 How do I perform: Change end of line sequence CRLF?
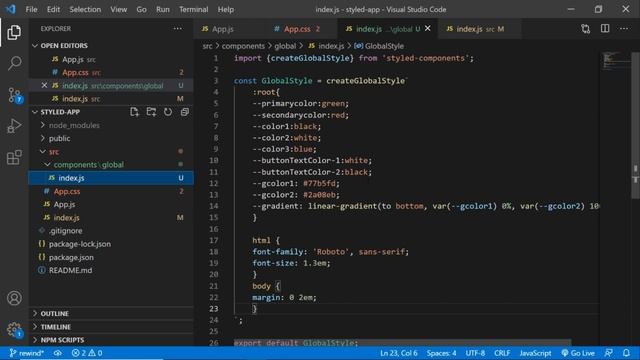click(x=502, y=353)
